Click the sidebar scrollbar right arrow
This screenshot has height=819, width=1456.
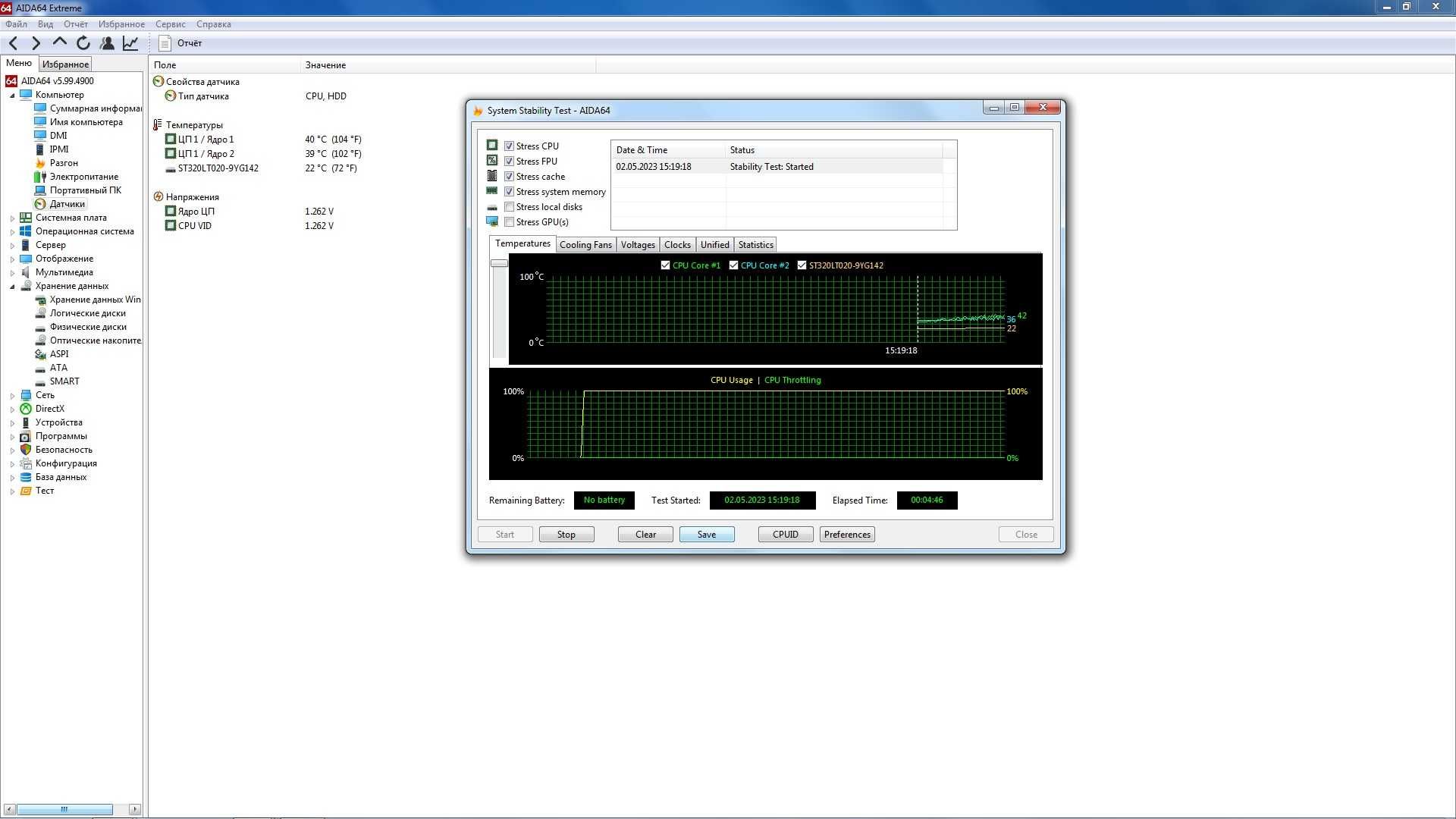[x=135, y=809]
